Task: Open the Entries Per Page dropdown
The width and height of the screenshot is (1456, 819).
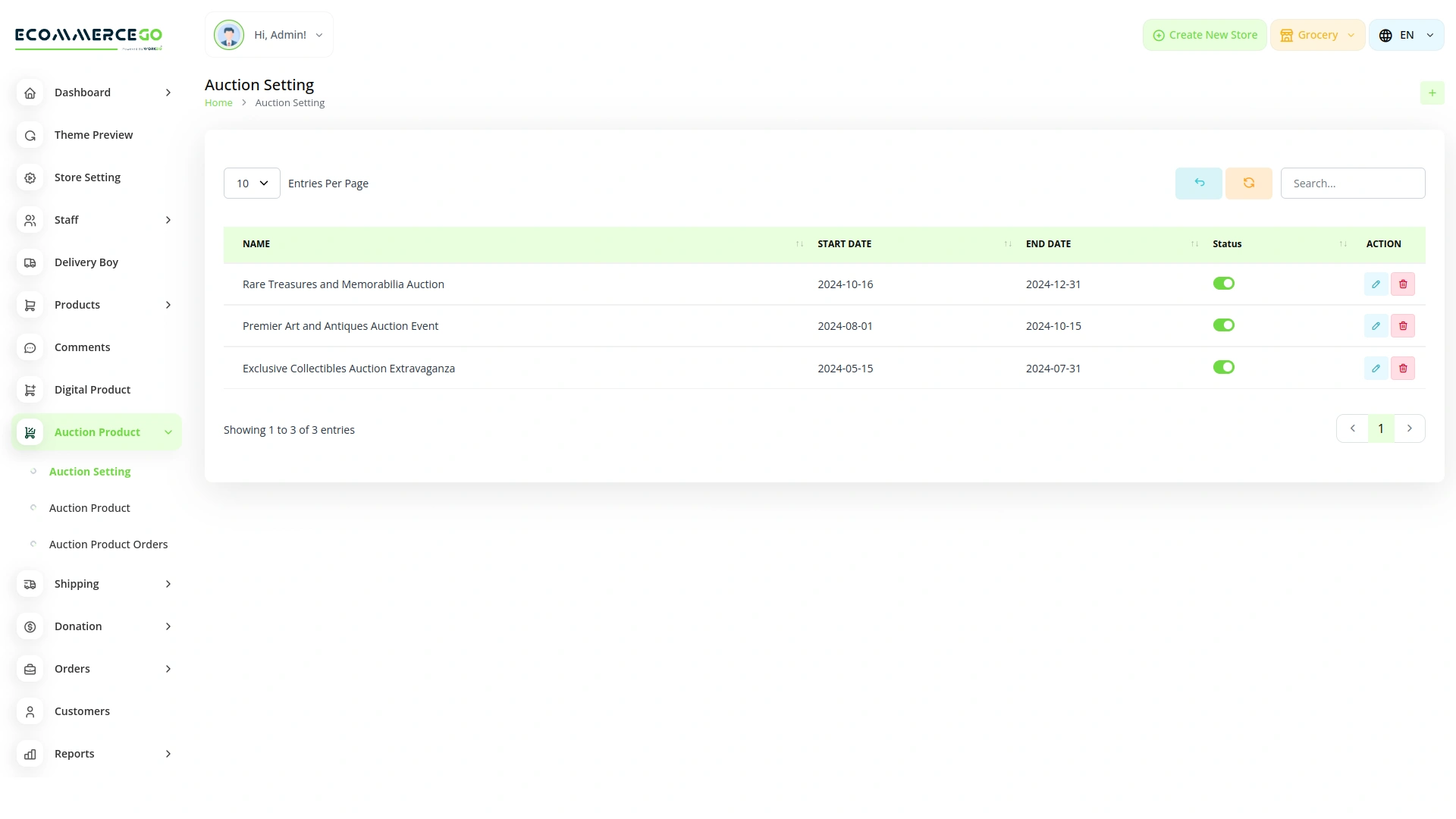Action: 251,183
